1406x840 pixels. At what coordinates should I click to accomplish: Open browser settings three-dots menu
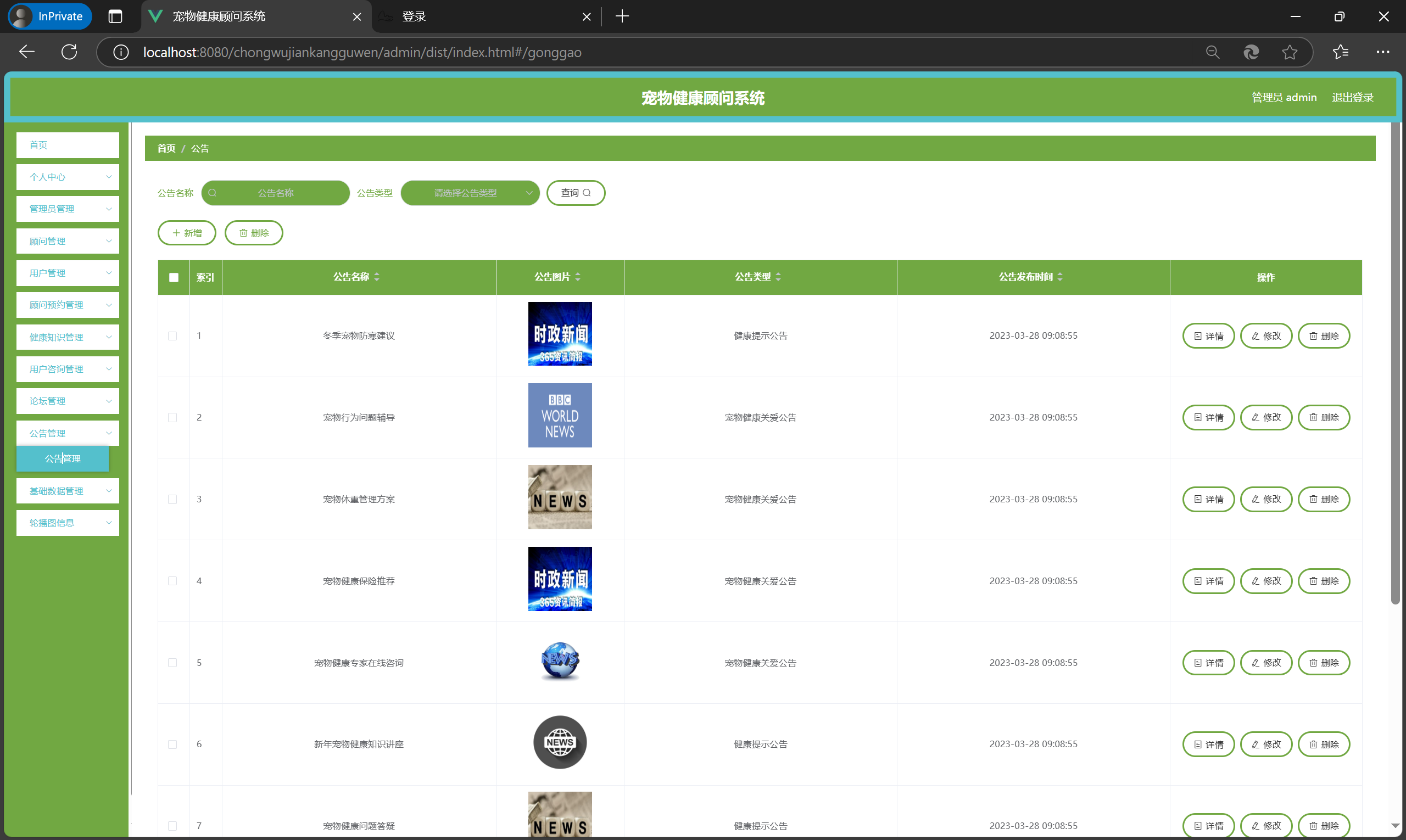1382,52
